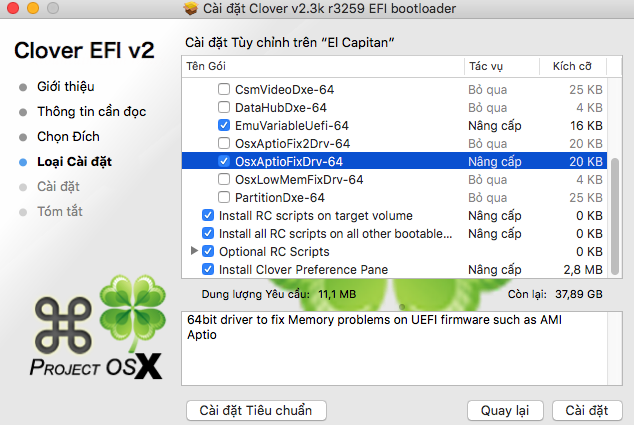
Task: Click Cài đặt Tiêu chuẩn button
Action: (x=256, y=410)
